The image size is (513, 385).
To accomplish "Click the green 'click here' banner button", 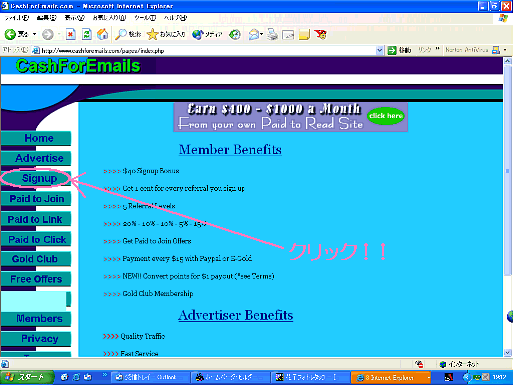I will [x=386, y=116].
